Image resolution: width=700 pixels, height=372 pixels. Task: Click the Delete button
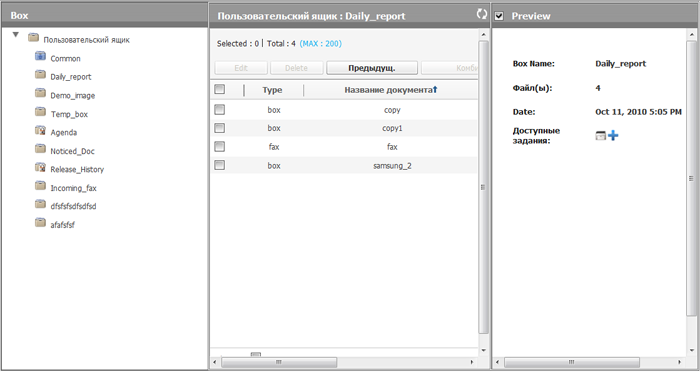(x=296, y=68)
